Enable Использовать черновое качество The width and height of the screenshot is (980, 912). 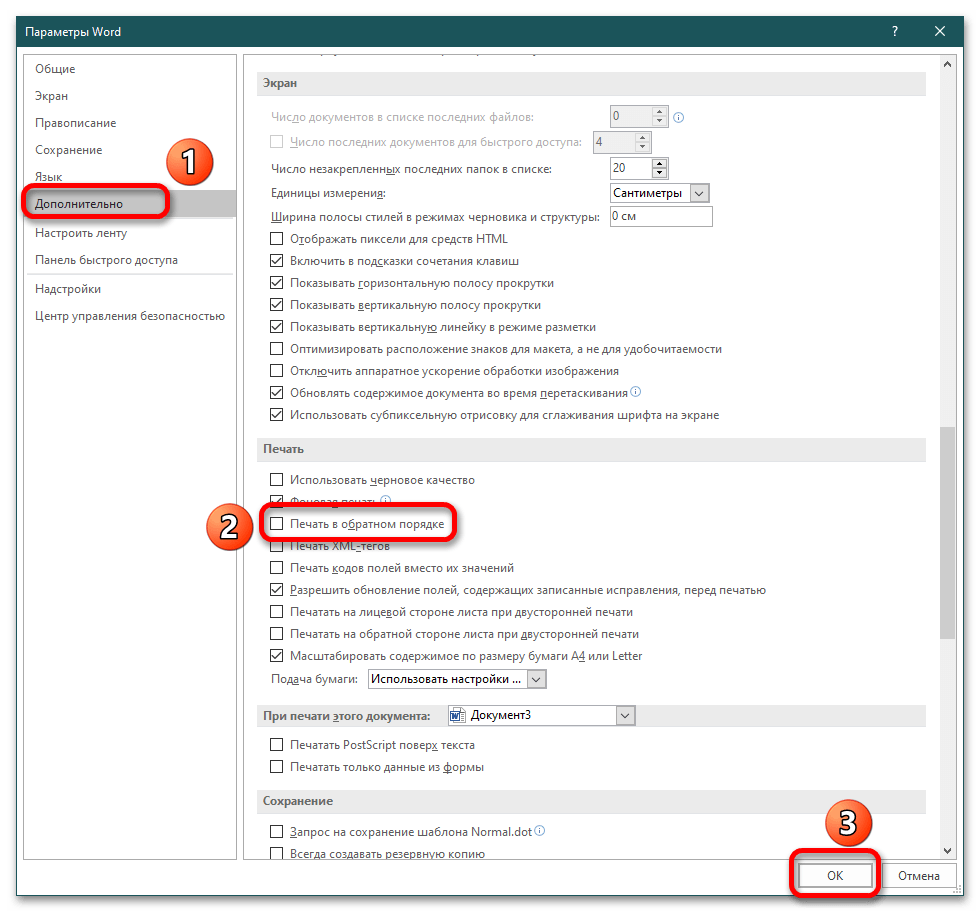pos(276,480)
